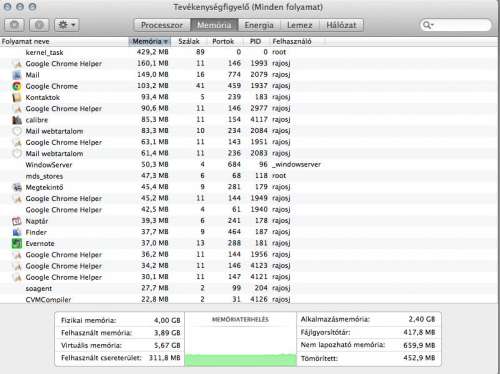Image resolution: width=500 pixels, height=374 pixels.
Task: Click the Fizikai memória 4,00 GB value
Action: tap(167, 320)
